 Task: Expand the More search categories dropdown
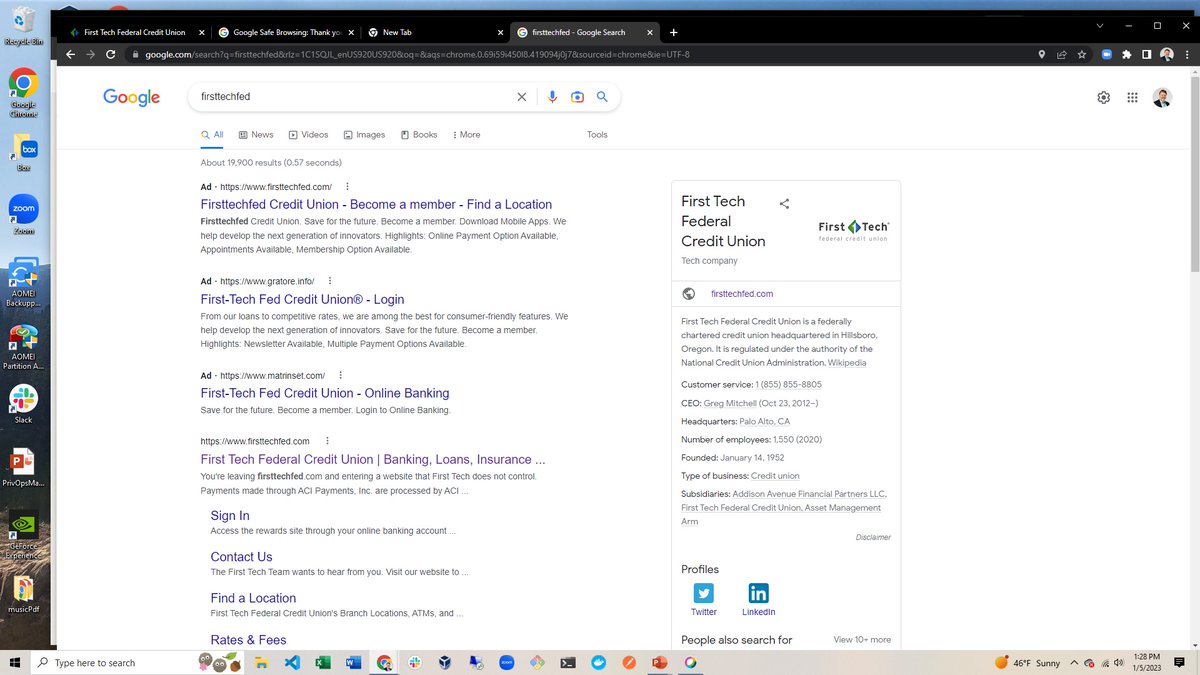click(x=465, y=134)
